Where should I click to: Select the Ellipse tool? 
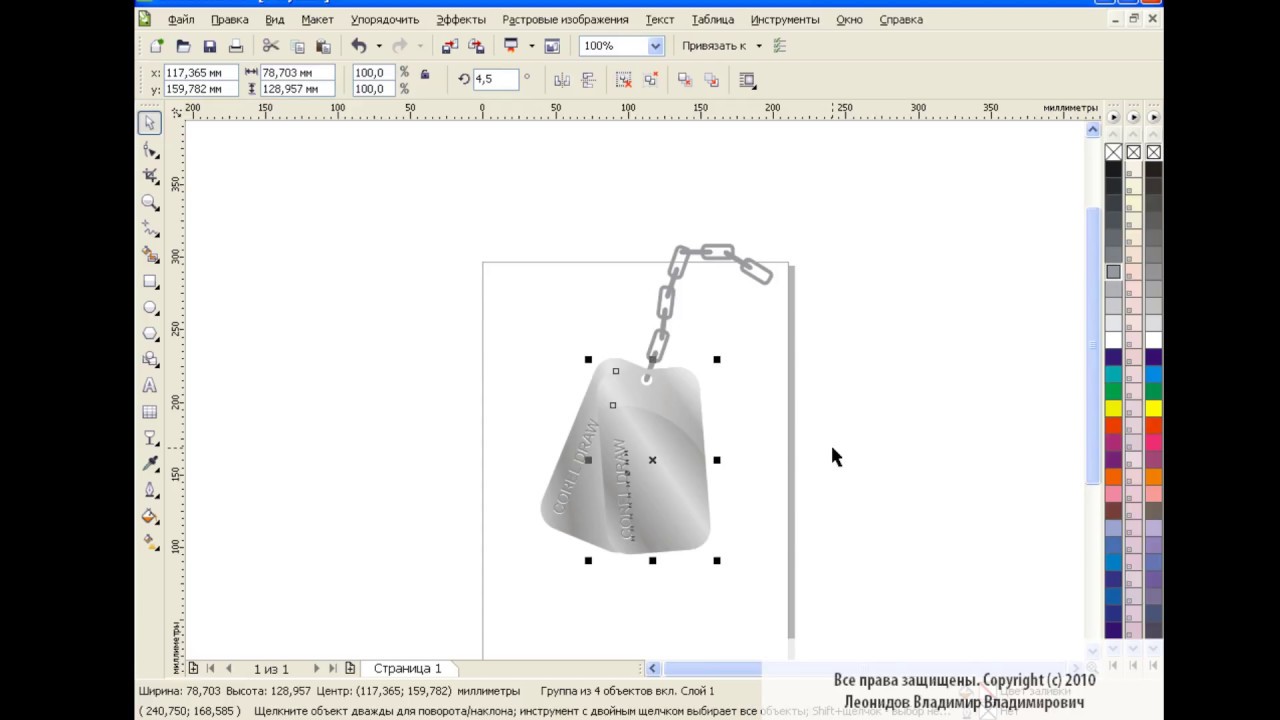[150, 308]
